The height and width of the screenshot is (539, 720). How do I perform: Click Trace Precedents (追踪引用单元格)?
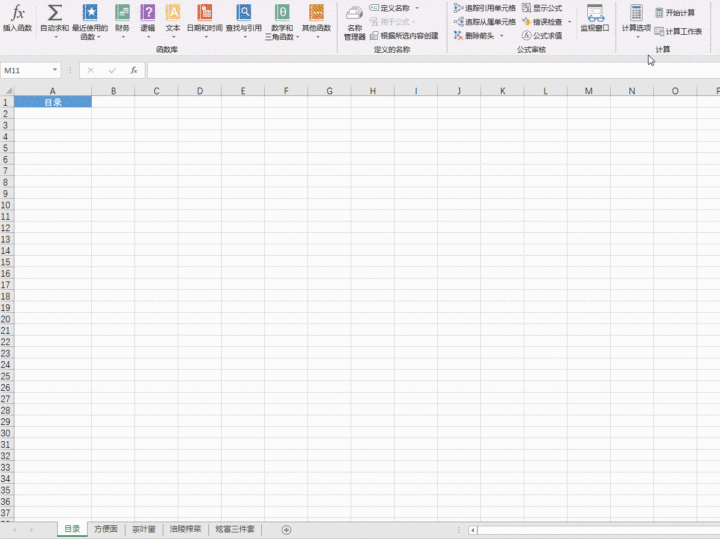click(x=484, y=8)
